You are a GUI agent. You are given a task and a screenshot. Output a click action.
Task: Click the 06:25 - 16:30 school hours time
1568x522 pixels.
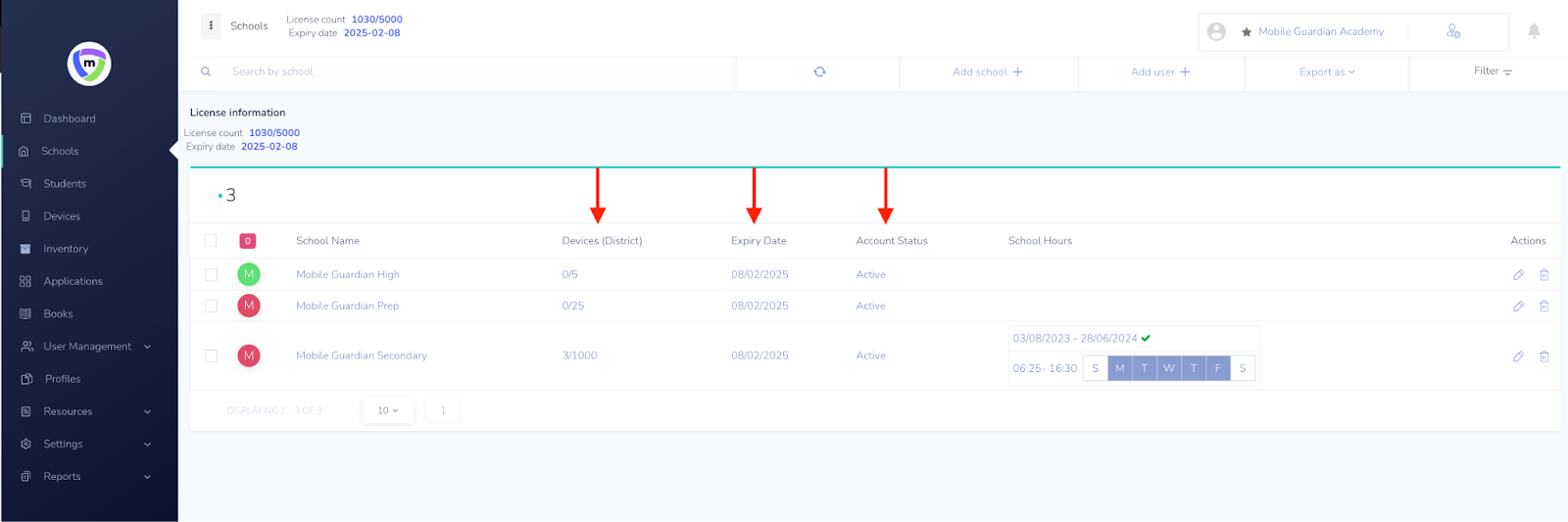pyautogui.click(x=1045, y=369)
